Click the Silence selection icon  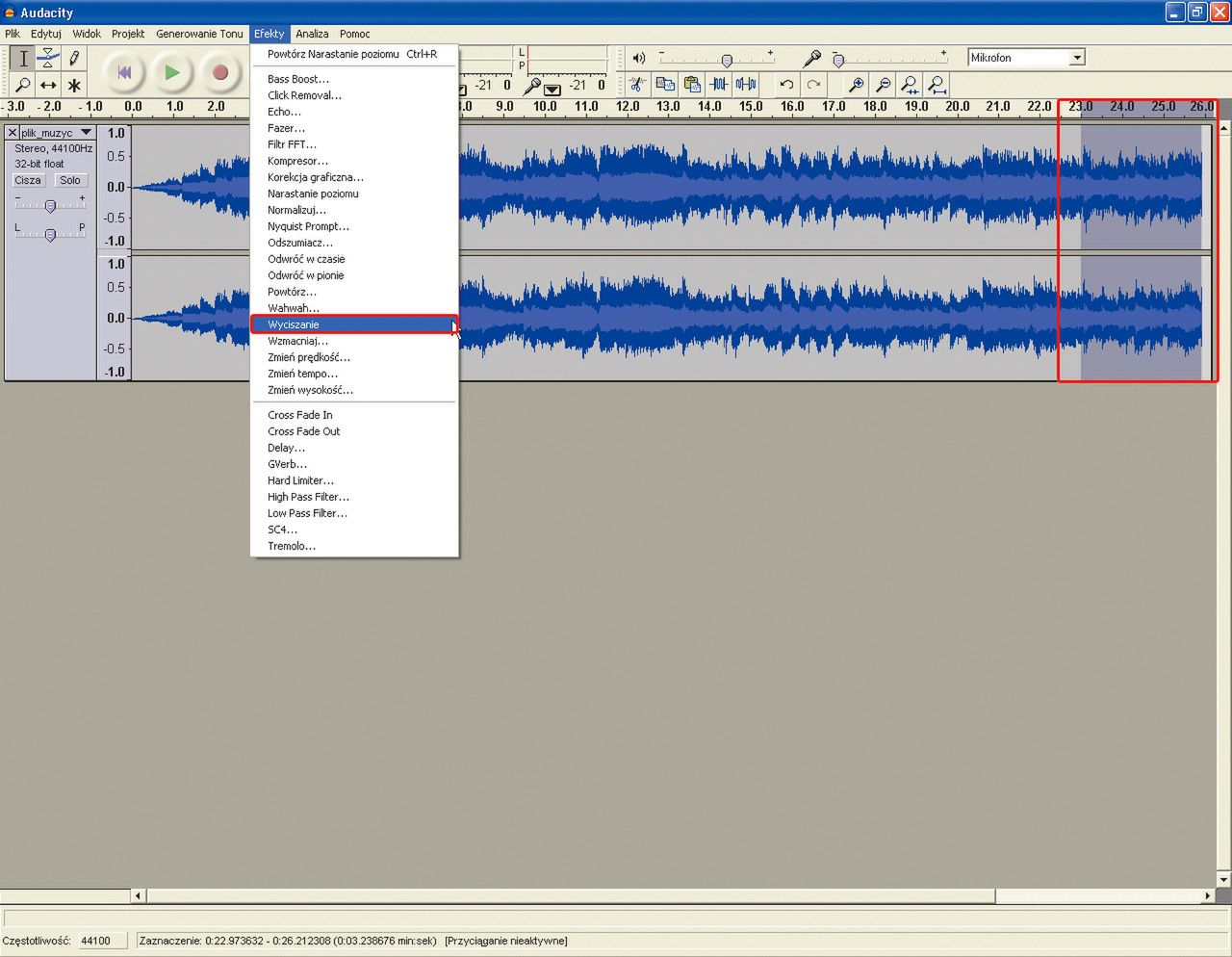pyautogui.click(x=746, y=85)
